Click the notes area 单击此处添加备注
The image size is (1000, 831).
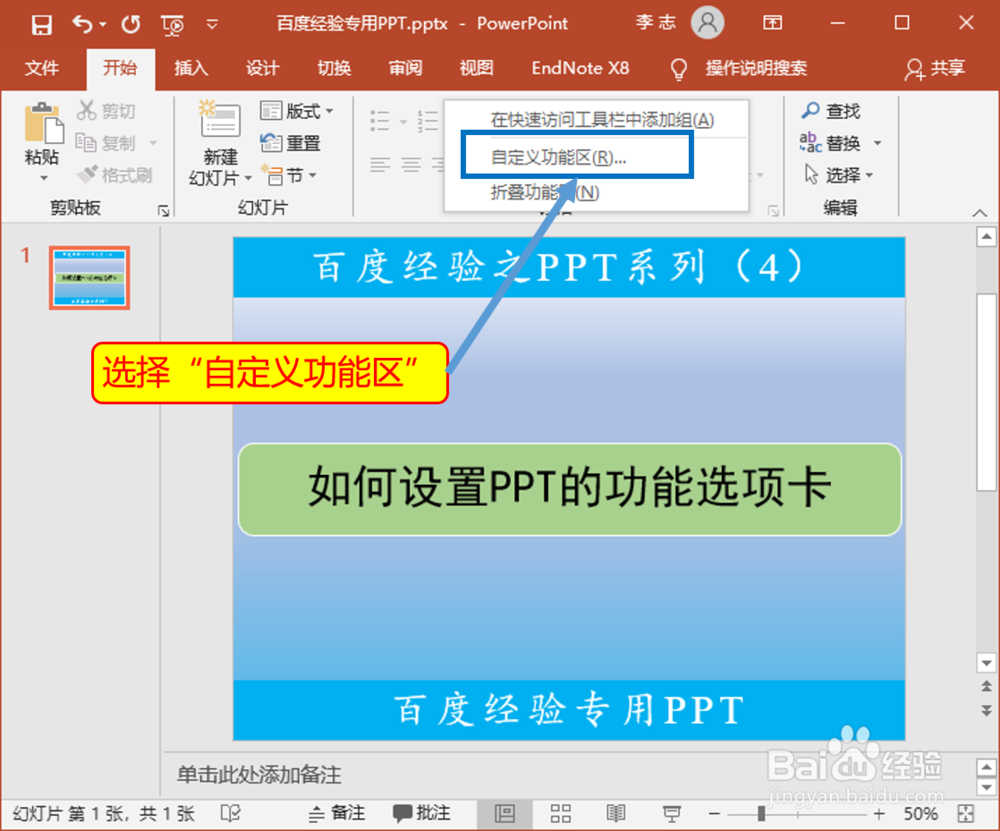(259, 774)
